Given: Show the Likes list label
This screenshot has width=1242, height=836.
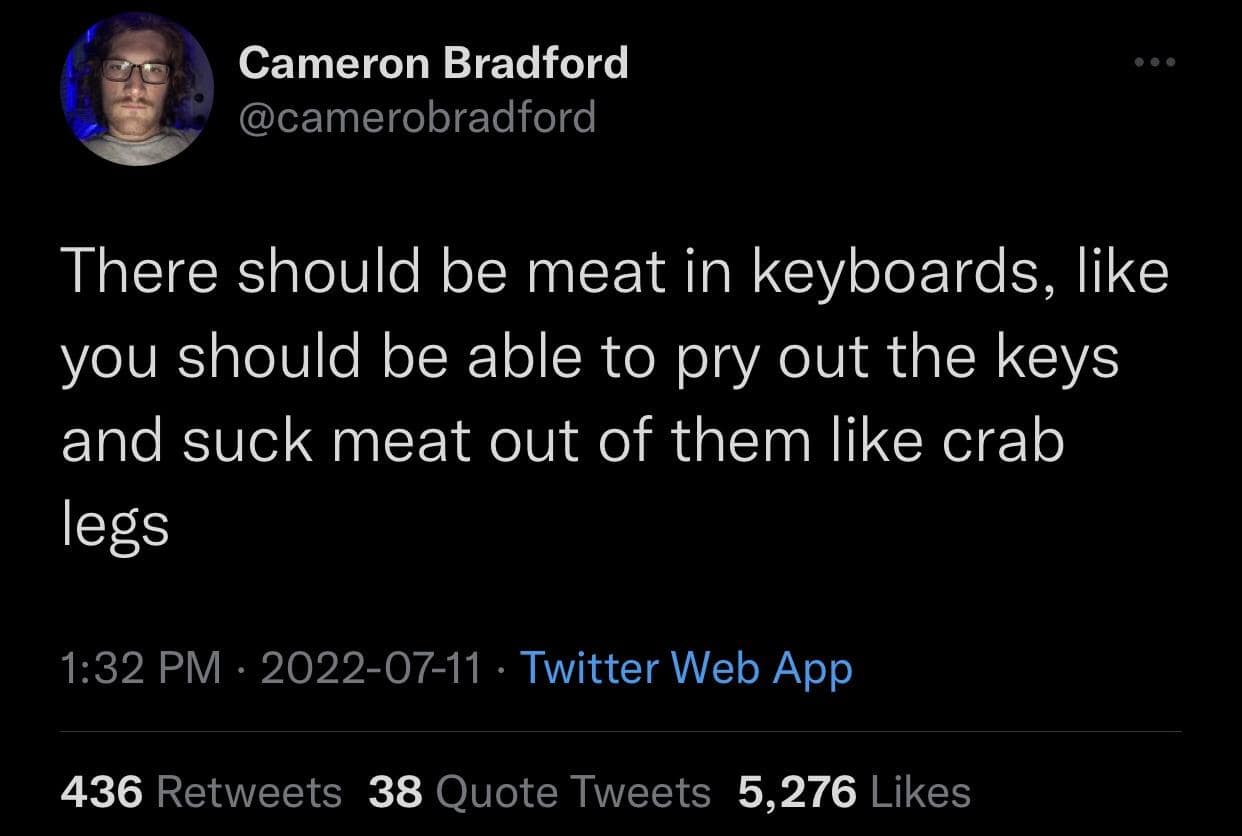Looking at the screenshot, I should pyautogui.click(x=921, y=792).
